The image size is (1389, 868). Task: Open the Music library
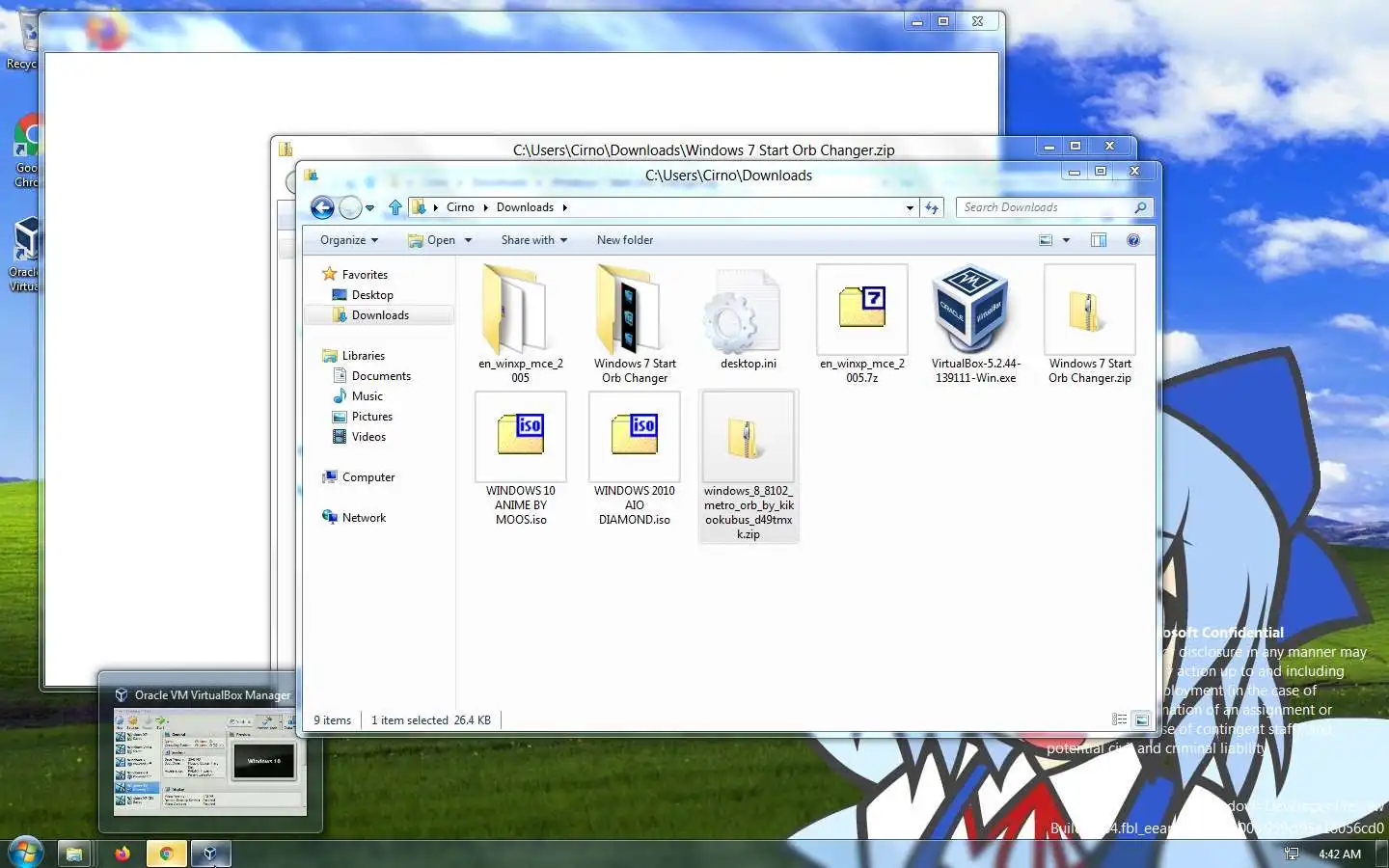coord(367,396)
